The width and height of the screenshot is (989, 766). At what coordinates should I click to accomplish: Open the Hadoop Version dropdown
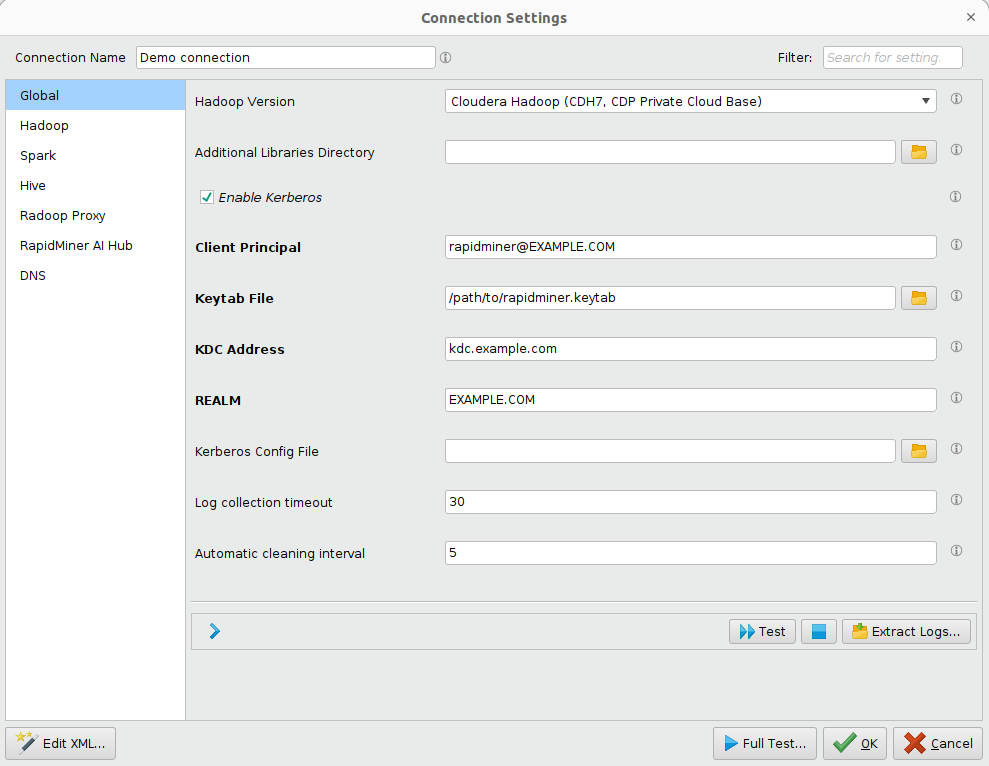[x=926, y=101]
